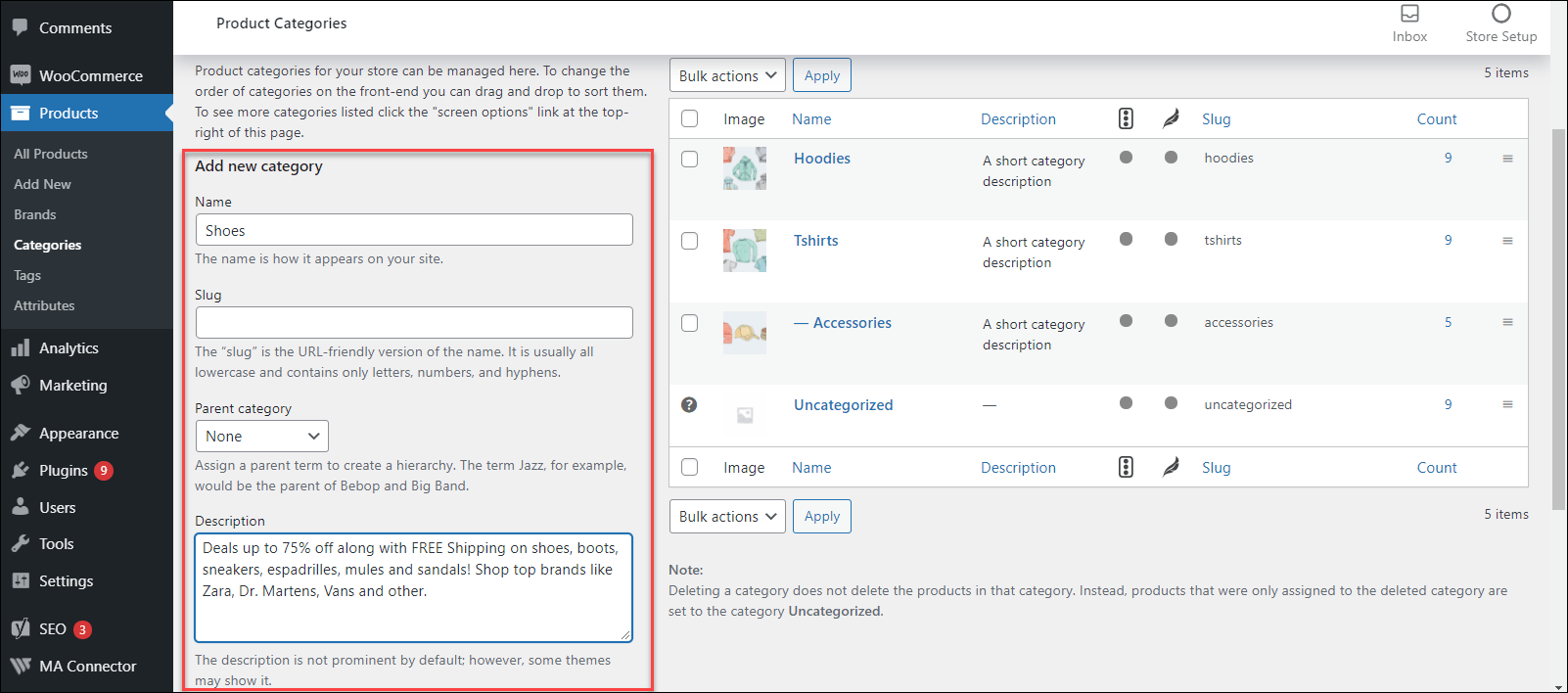
Task: Click the Store Setup circle icon
Action: (1500, 14)
